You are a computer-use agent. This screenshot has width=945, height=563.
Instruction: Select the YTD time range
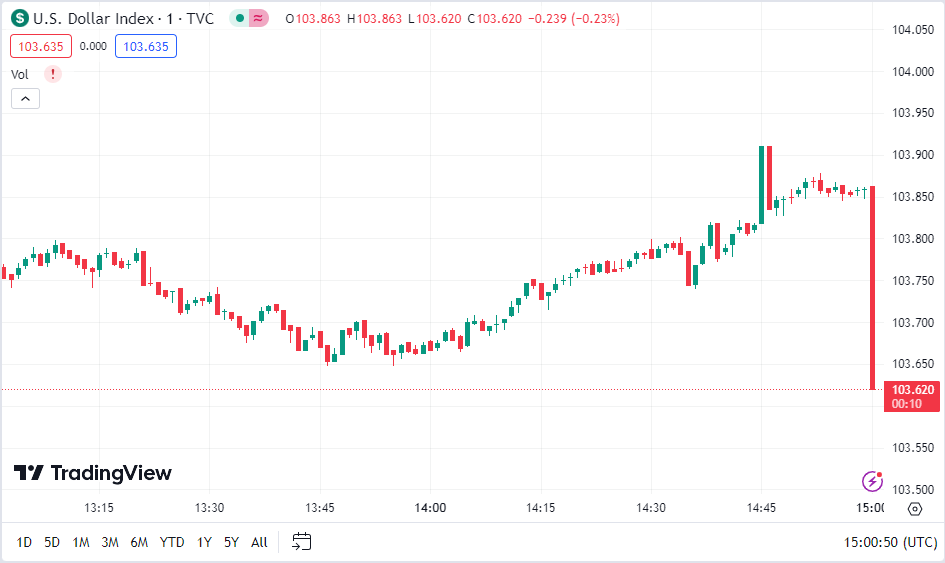(172, 542)
